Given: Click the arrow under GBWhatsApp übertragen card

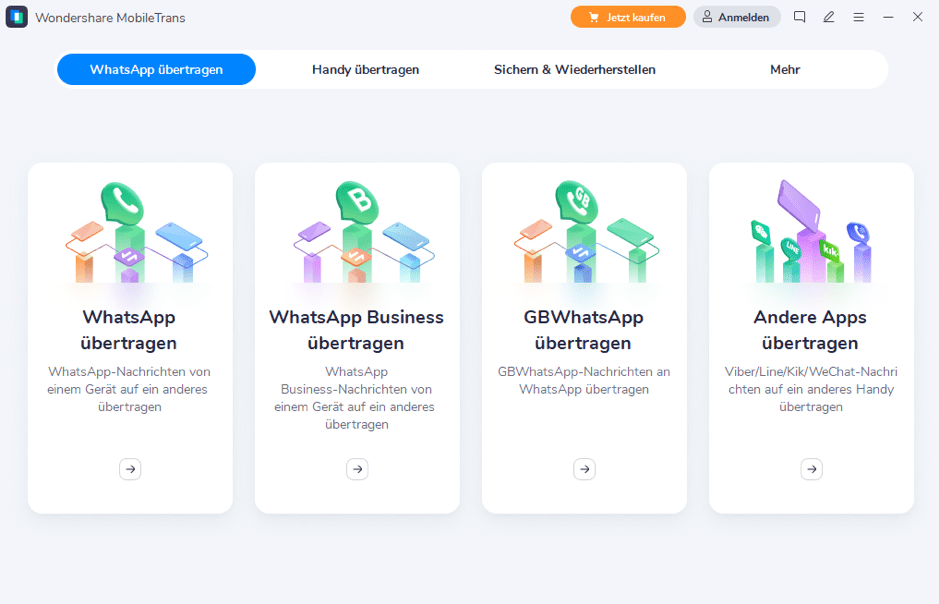Looking at the screenshot, I should [584, 469].
